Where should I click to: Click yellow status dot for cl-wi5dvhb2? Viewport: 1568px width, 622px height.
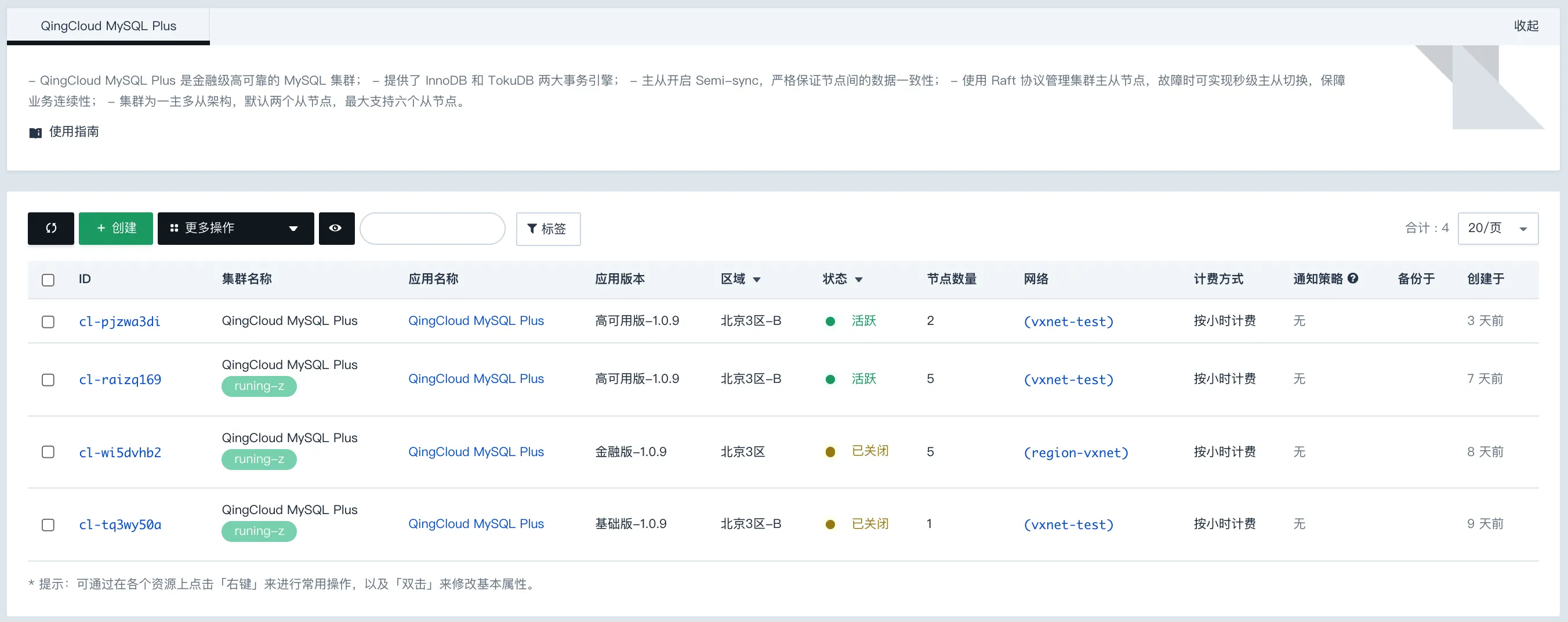point(830,452)
